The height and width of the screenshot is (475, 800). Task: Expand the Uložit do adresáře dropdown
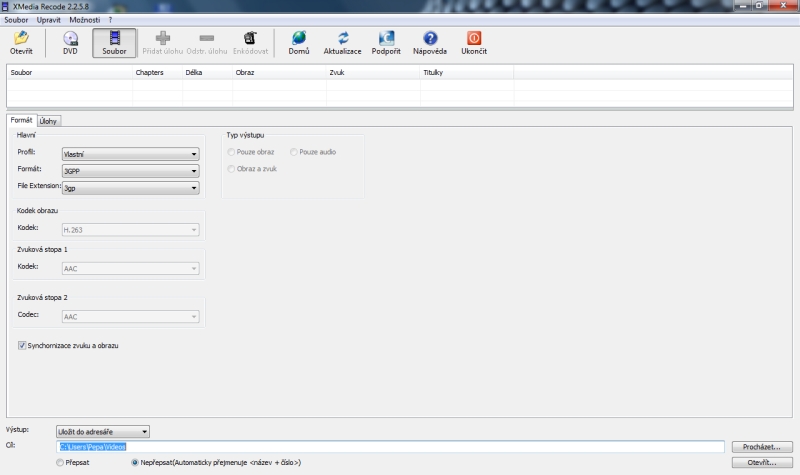pos(103,432)
